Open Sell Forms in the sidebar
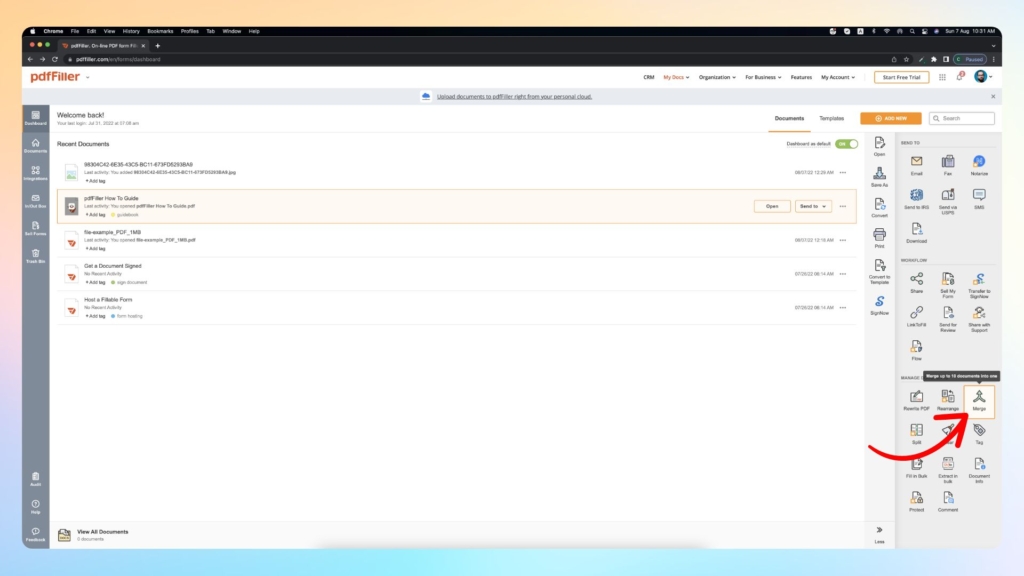Screen dimensions: 1024x576 point(35,228)
